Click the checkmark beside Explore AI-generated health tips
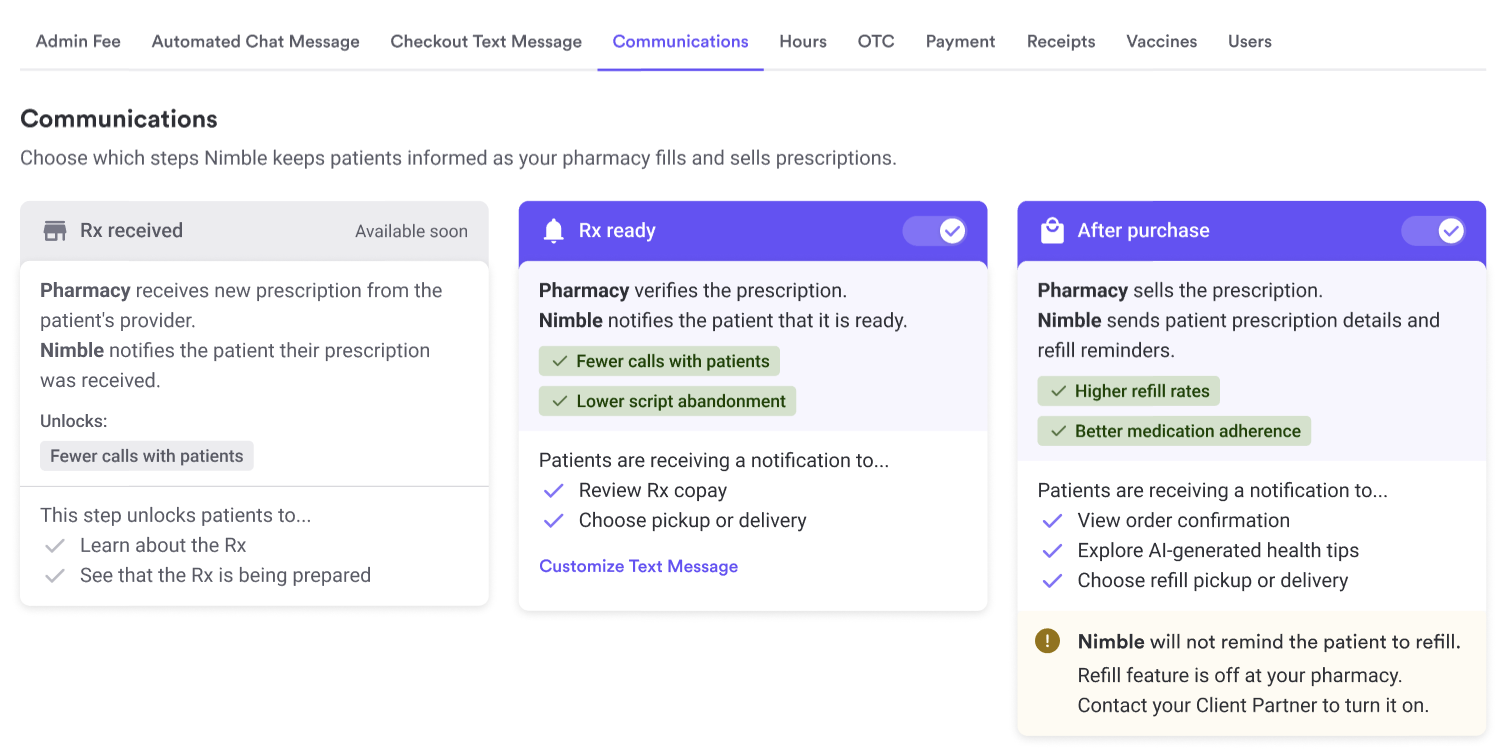1504x756 pixels. click(x=1052, y=551)
